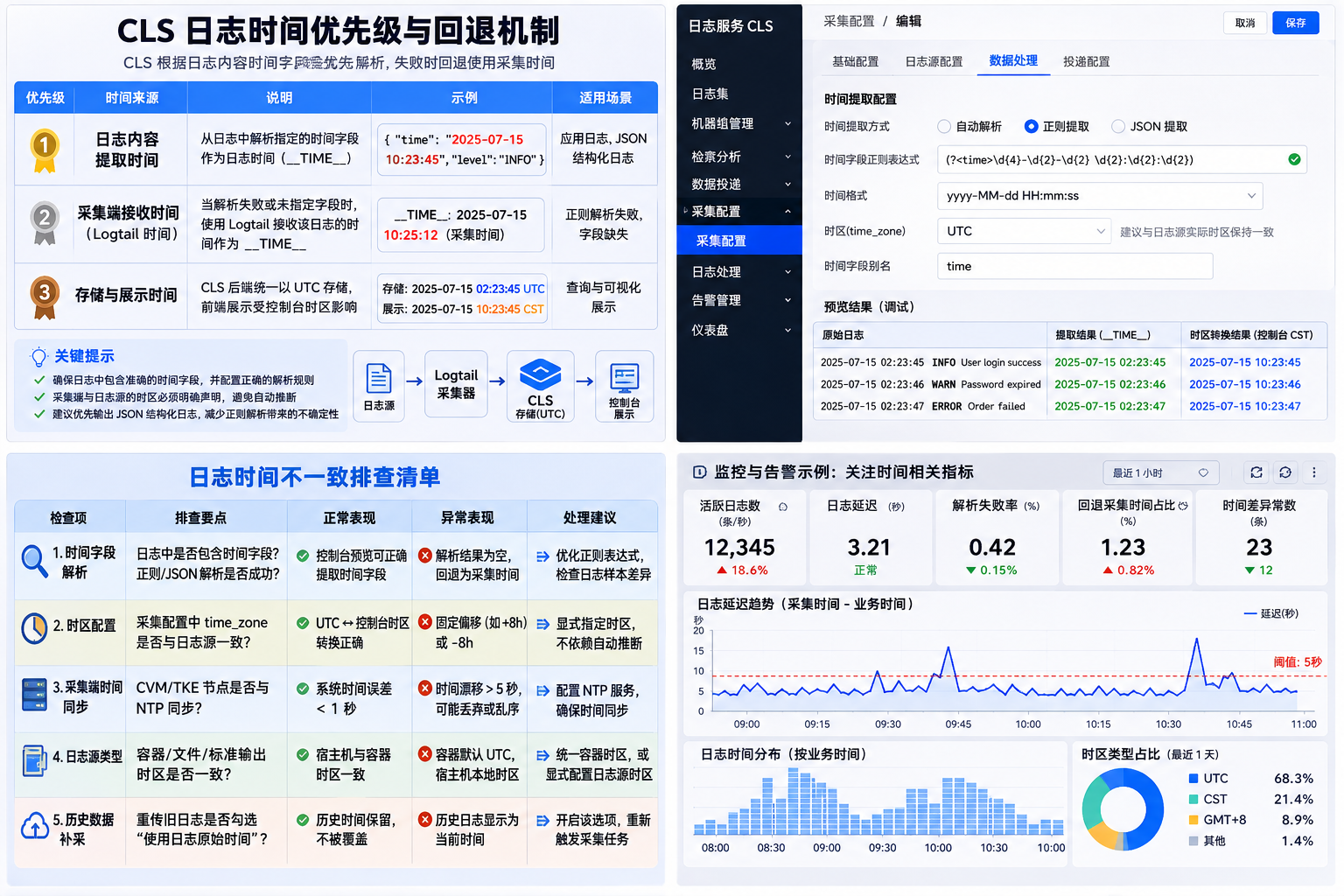Click the 时区类型占比 donut chart

[x=1123, y=809]
